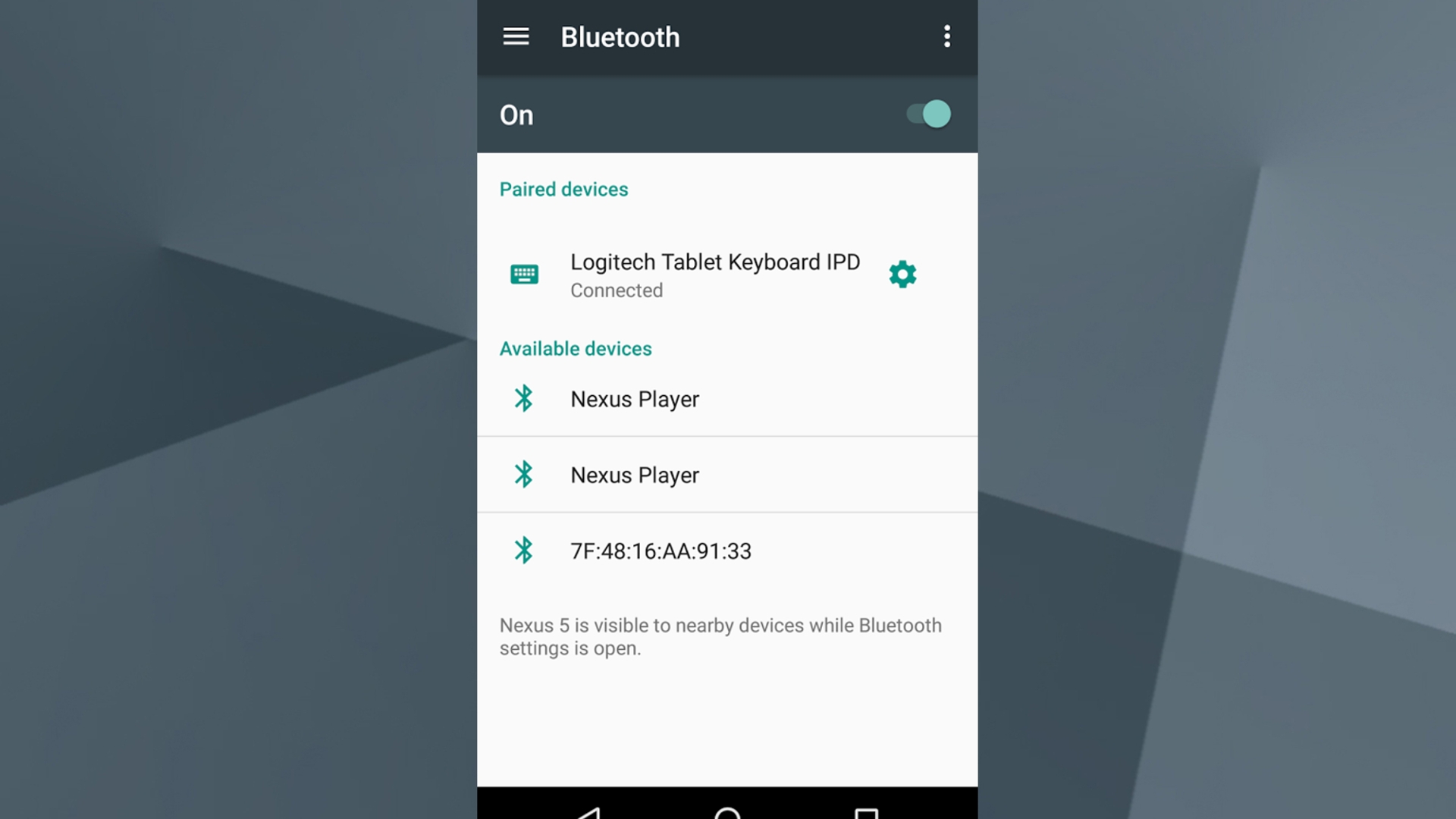Screen dimensions: 1456x819
Task: Open overflow menu in Bluetooth settings
Action: [x=946, y=36]
